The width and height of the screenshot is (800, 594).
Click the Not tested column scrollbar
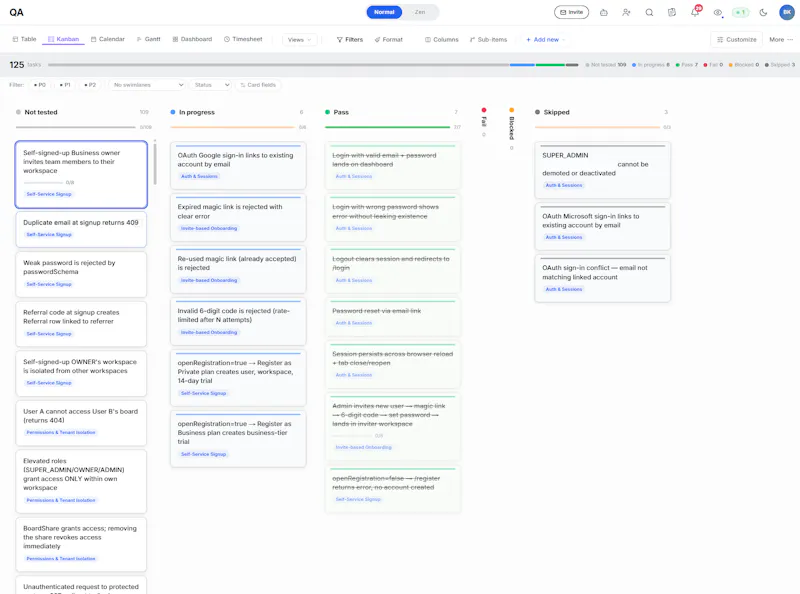(x=155, y=163)
